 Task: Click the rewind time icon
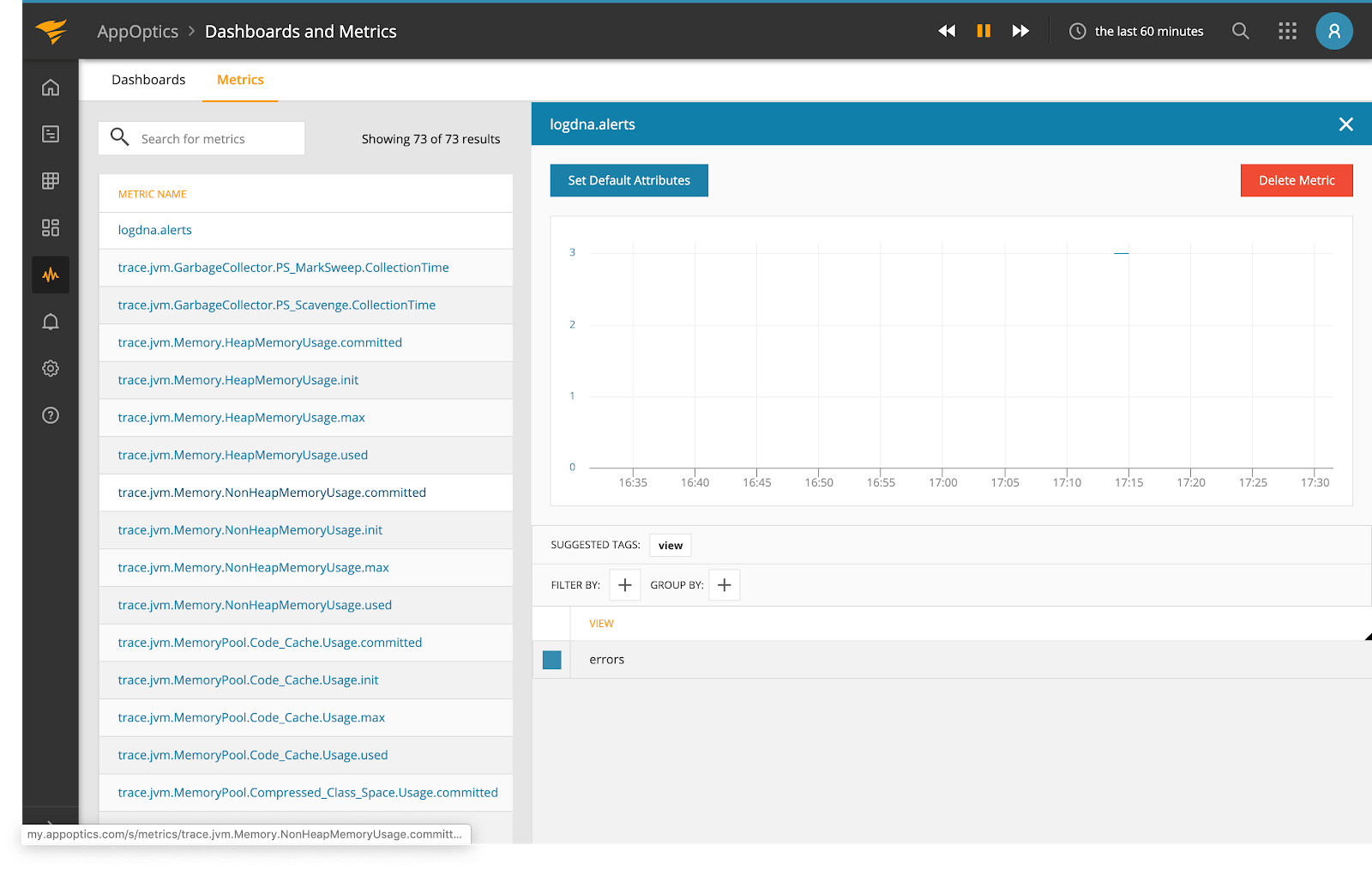pyautogui.click(x=947, y=31)
